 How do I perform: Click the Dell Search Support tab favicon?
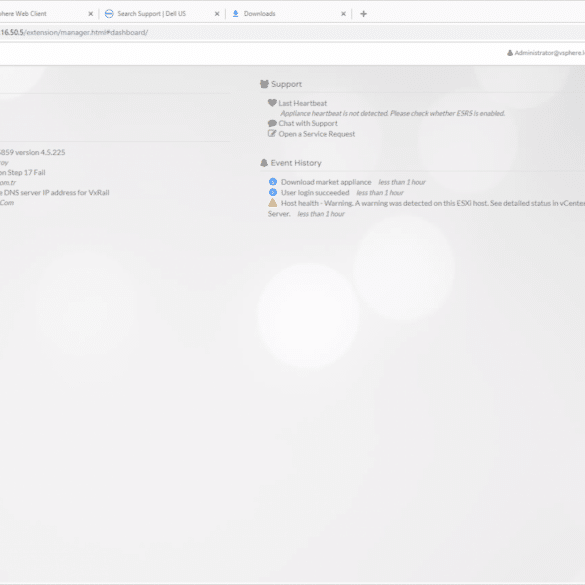[109, 14]
